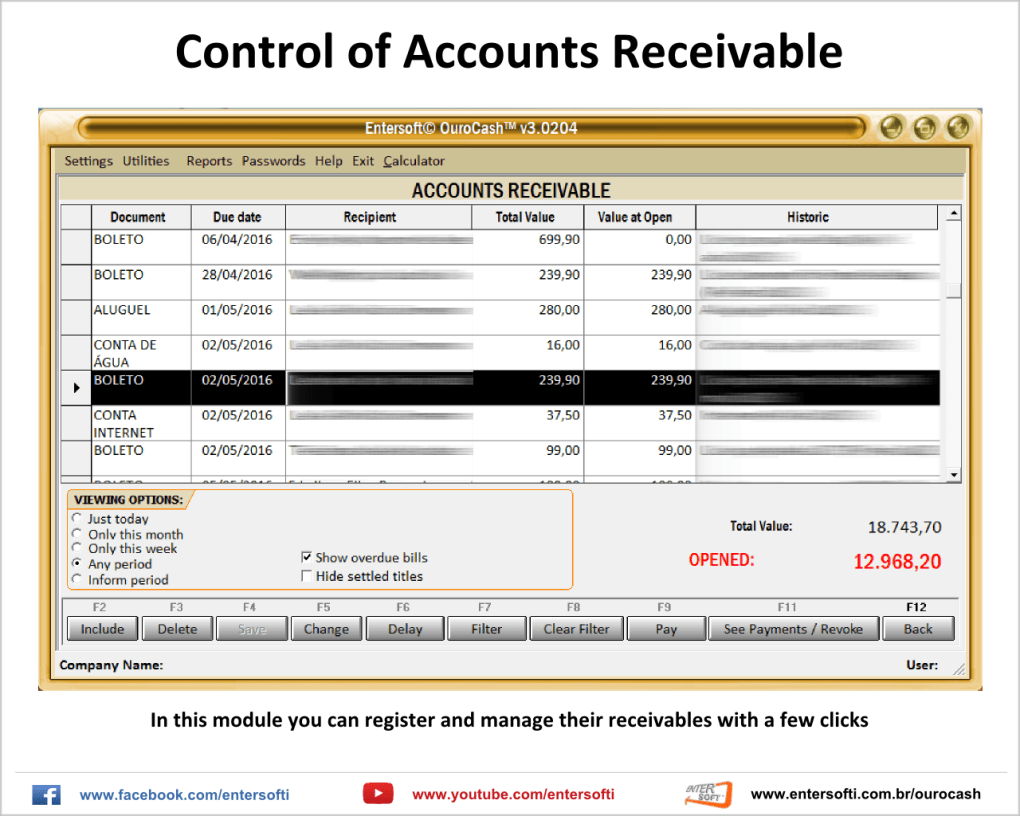
Task: Choose the 'Inform period' radio button
Action: click(x=78, y=580)
